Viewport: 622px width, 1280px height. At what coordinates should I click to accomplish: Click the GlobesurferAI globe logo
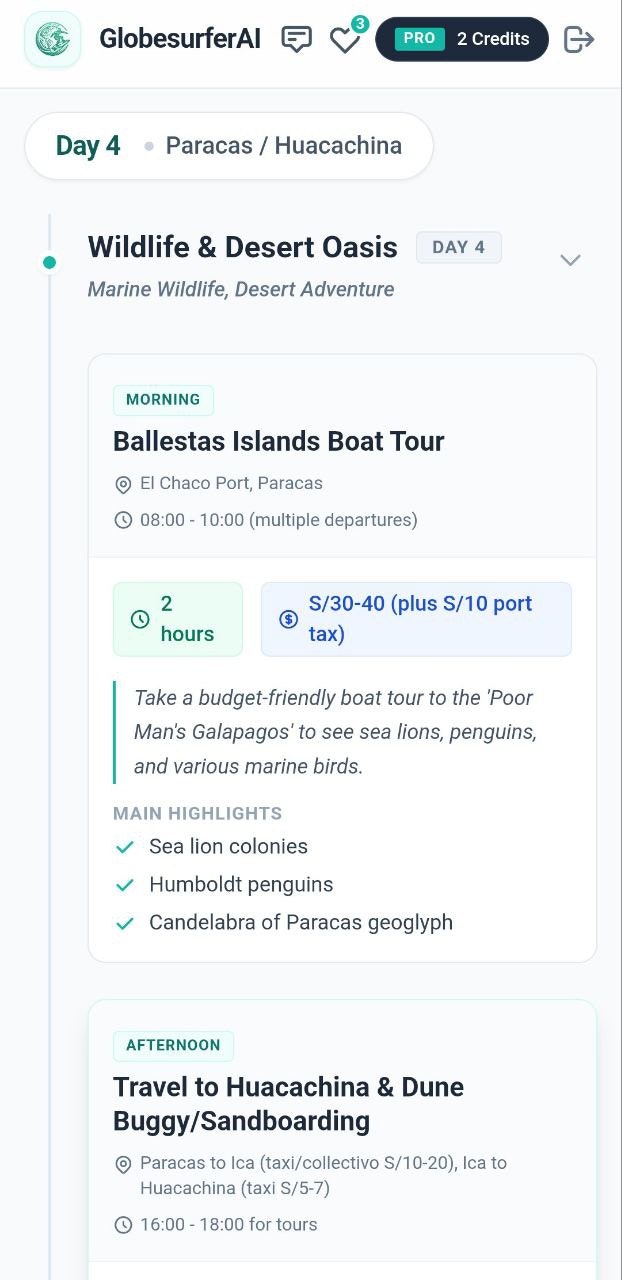point(51,39)
